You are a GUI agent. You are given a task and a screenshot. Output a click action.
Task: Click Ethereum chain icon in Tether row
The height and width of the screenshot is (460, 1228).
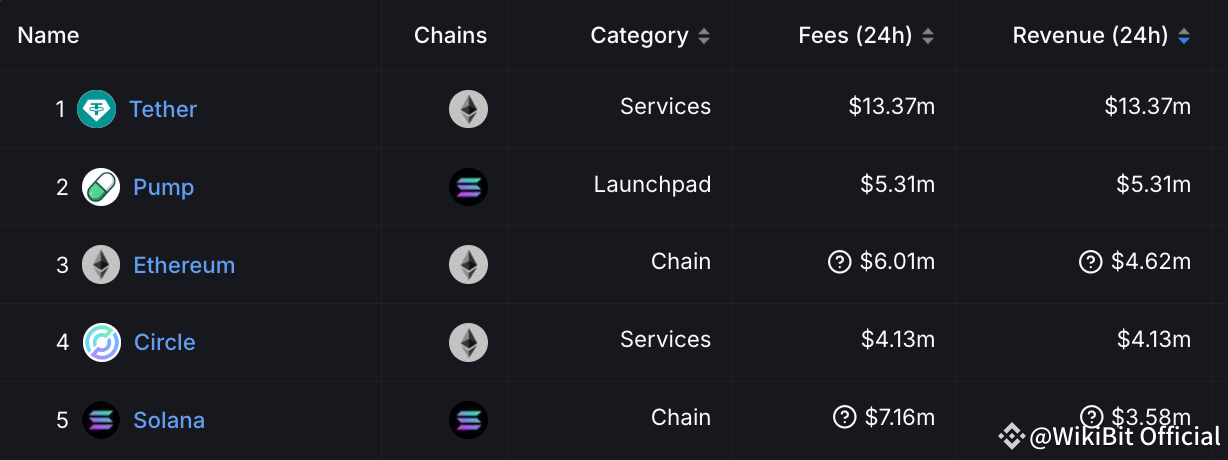click(x=468, y=109)
